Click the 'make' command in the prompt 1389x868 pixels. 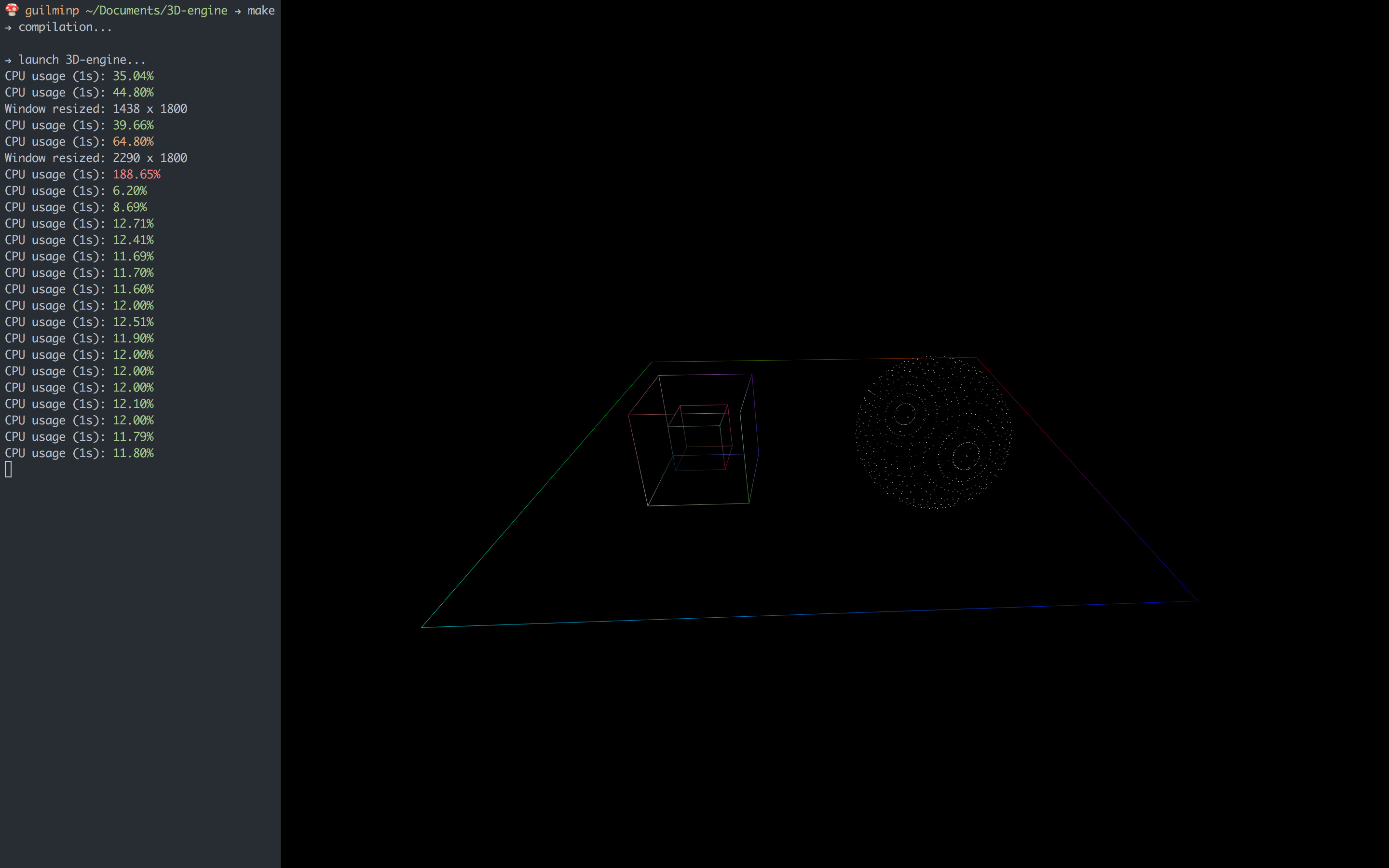coord(260,10)
